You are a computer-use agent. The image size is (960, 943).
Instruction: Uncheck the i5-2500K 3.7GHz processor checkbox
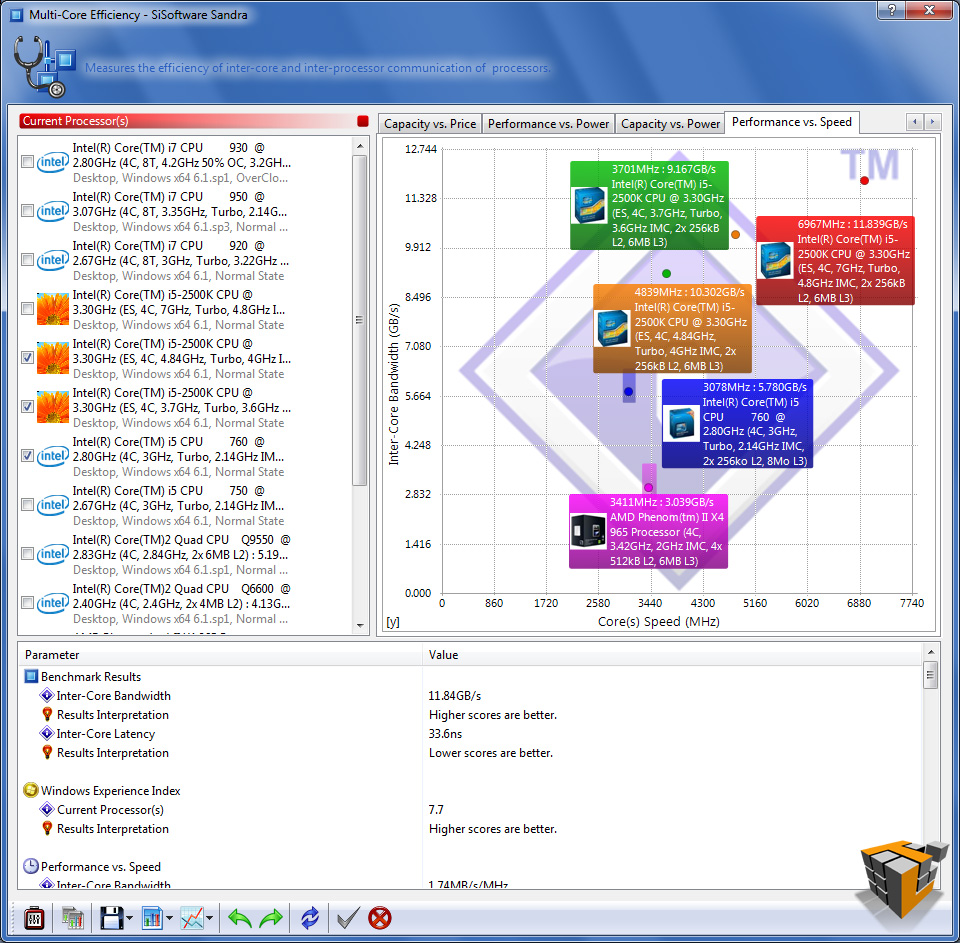click(27, 407)
